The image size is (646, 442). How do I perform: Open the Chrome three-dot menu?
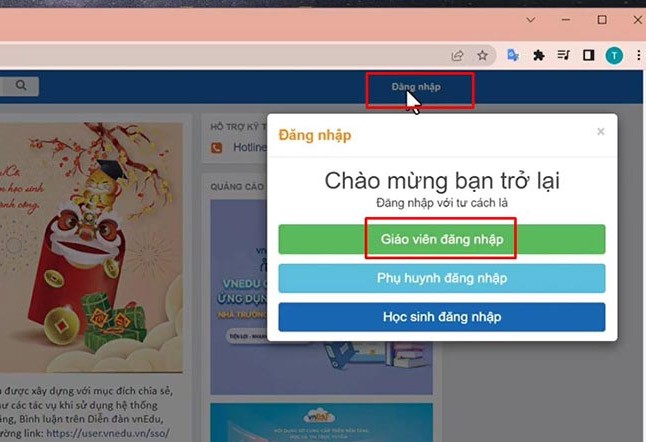pyautogui.click(x=639, y=55)
